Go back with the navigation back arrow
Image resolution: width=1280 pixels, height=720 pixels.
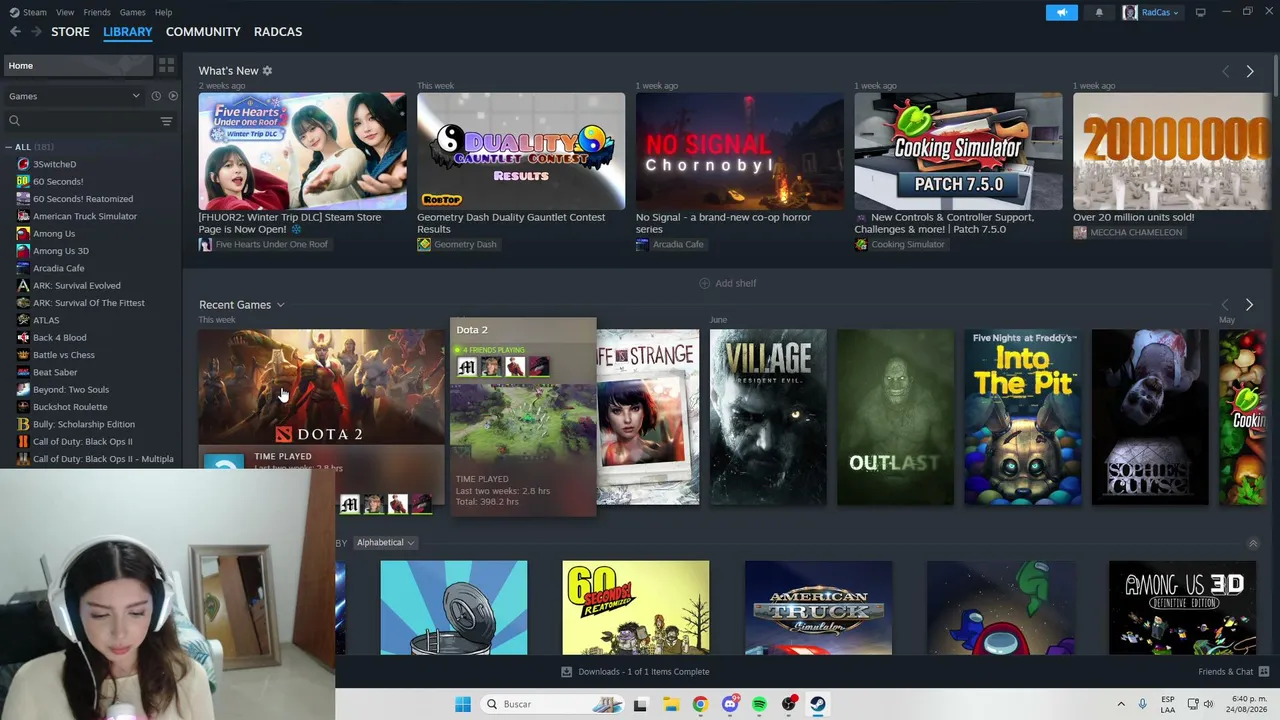click(x=15, y=32)
